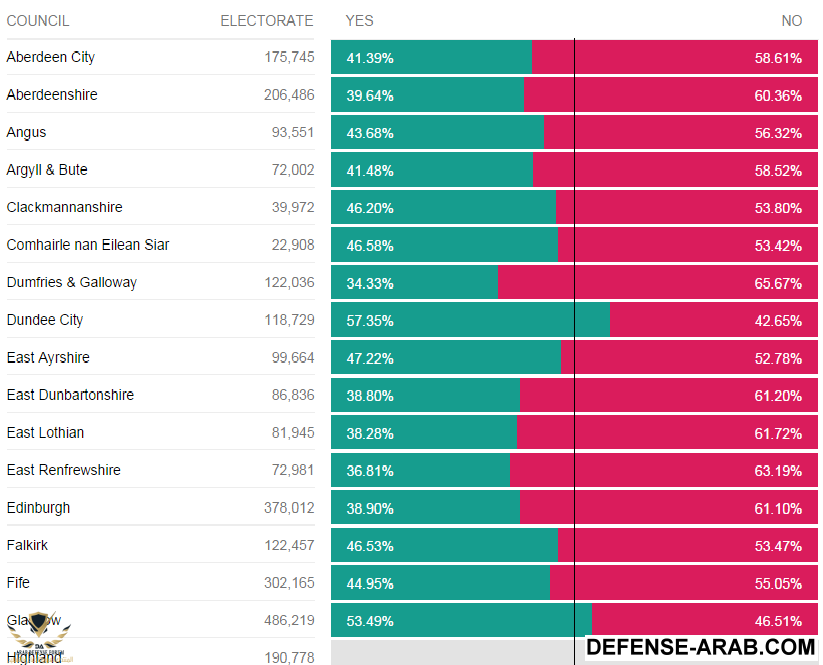Click the NO column header
Viewport: 823px width, 665px height.
pos(791,21)
